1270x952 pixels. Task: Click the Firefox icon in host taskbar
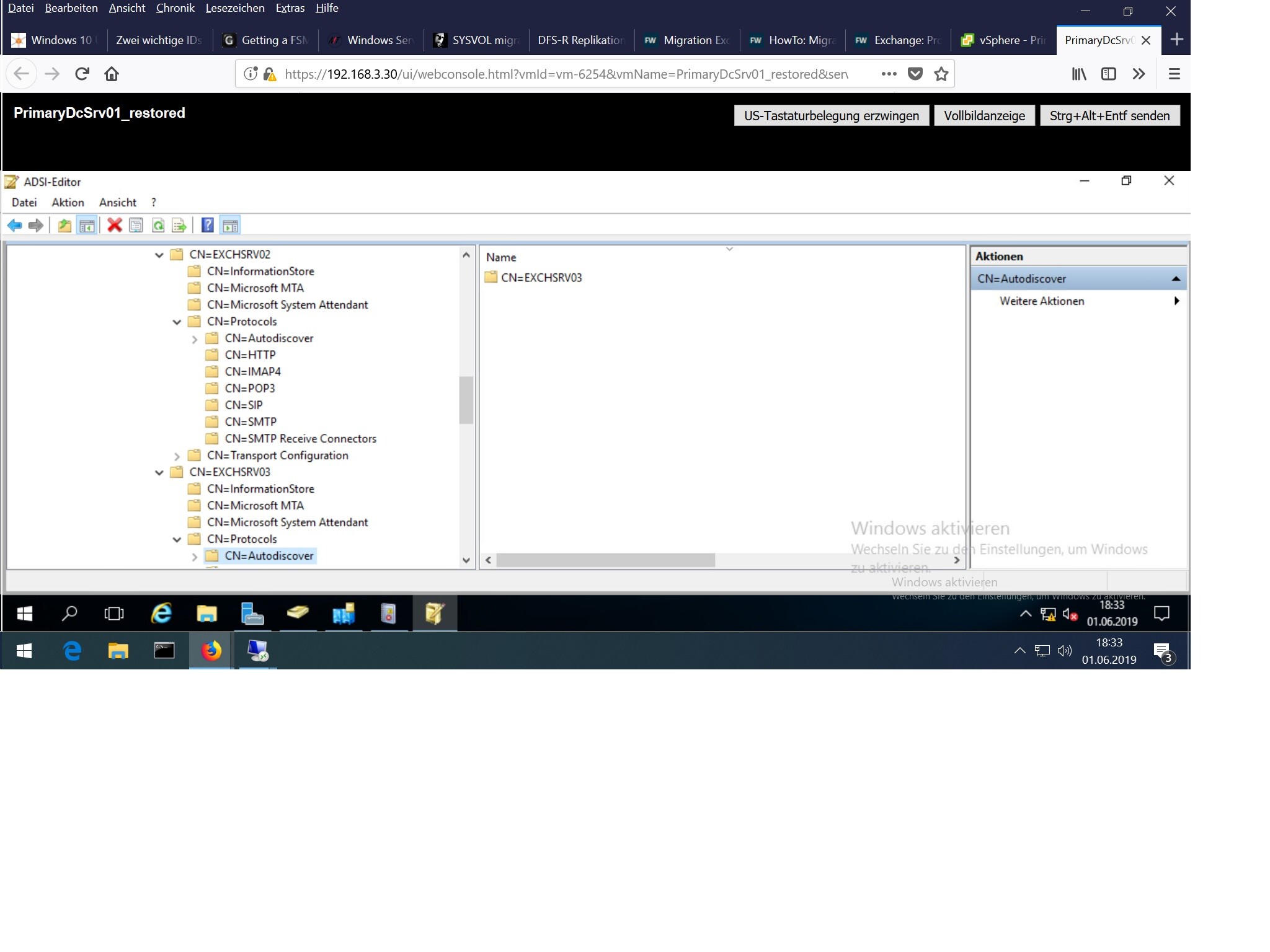211,651
